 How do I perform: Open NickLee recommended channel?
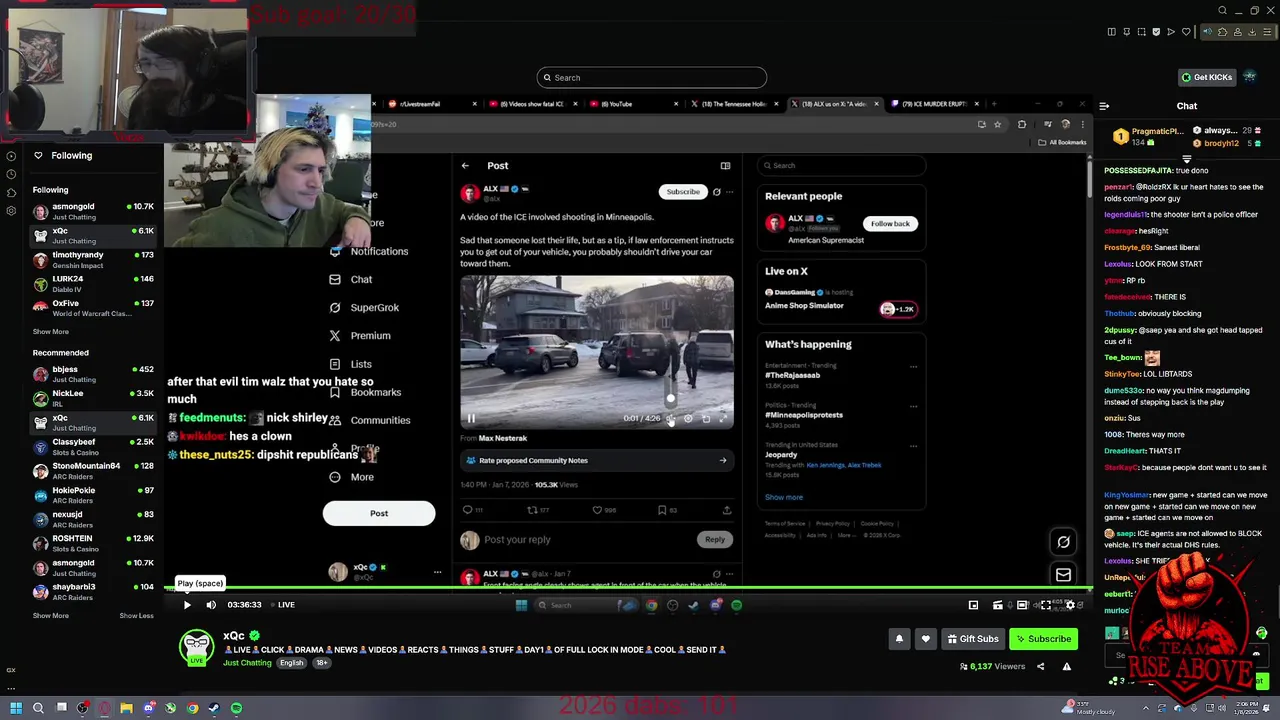(94, 398)
